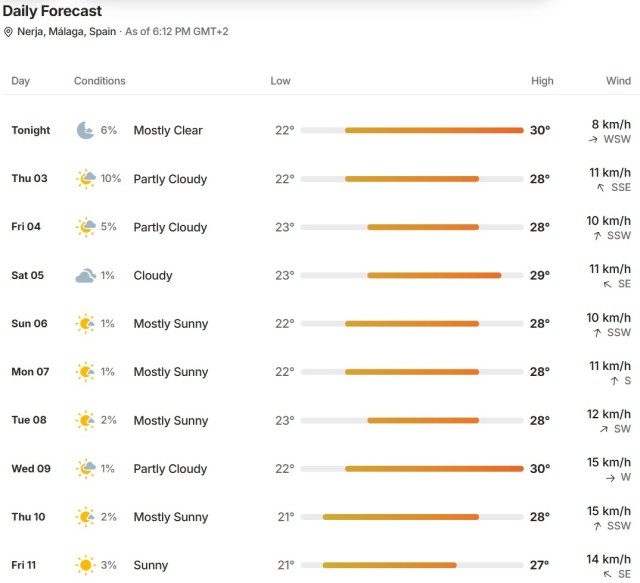Viewport: 640px width, 583px height.
Task: Click the Cloudy weather icon for Sat 05
Action: tap(86, 276)
